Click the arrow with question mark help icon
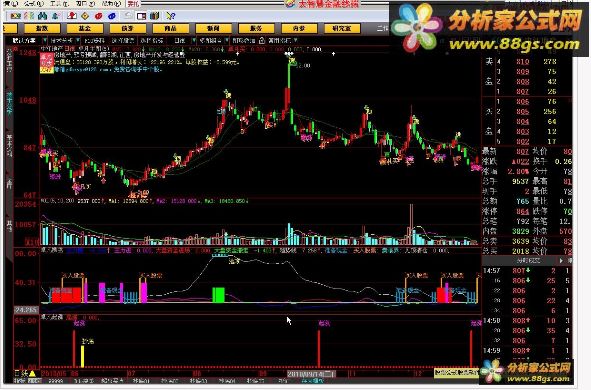591x390 pixels. 170,16
